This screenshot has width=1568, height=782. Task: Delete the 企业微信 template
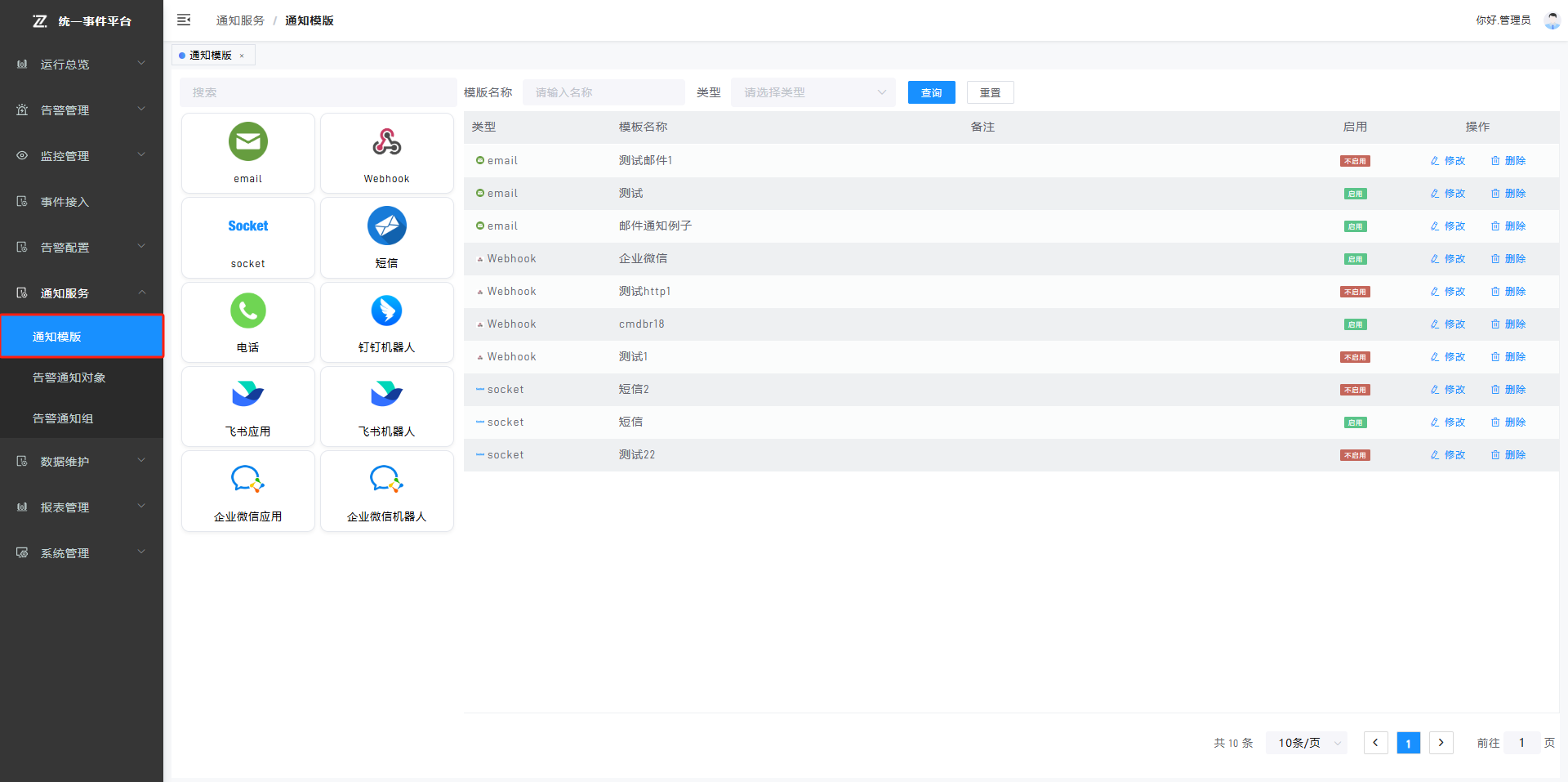pyautogui.click(x=1508, y=259)
